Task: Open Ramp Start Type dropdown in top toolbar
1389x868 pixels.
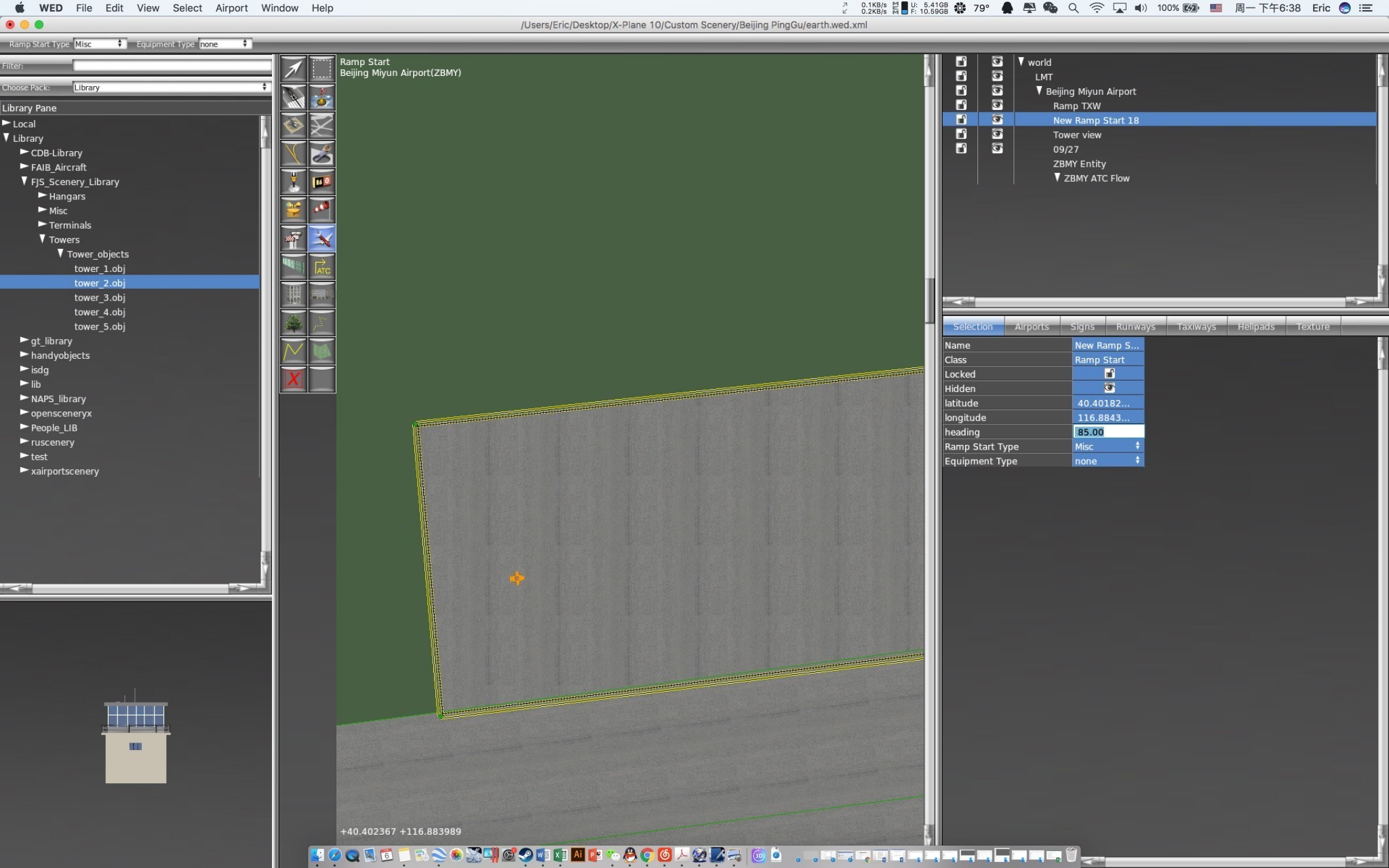Action: click(100, 43)
